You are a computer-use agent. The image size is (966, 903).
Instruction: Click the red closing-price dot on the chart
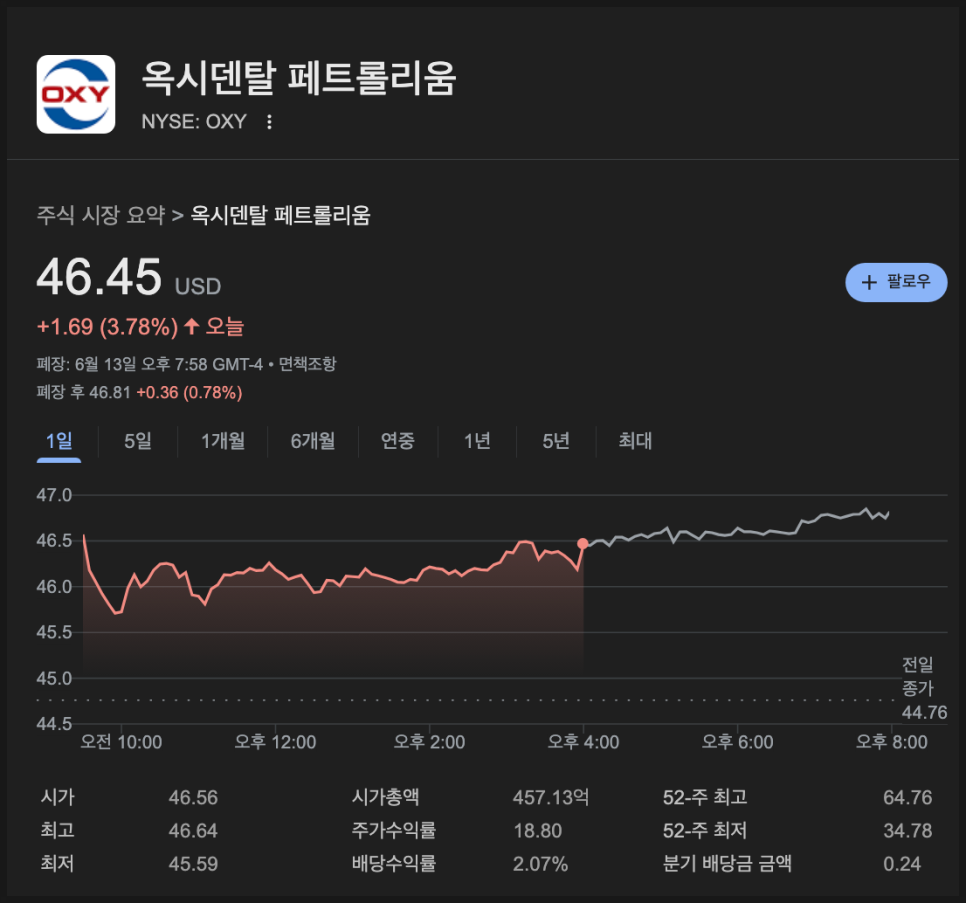click(x=583, y=543)
